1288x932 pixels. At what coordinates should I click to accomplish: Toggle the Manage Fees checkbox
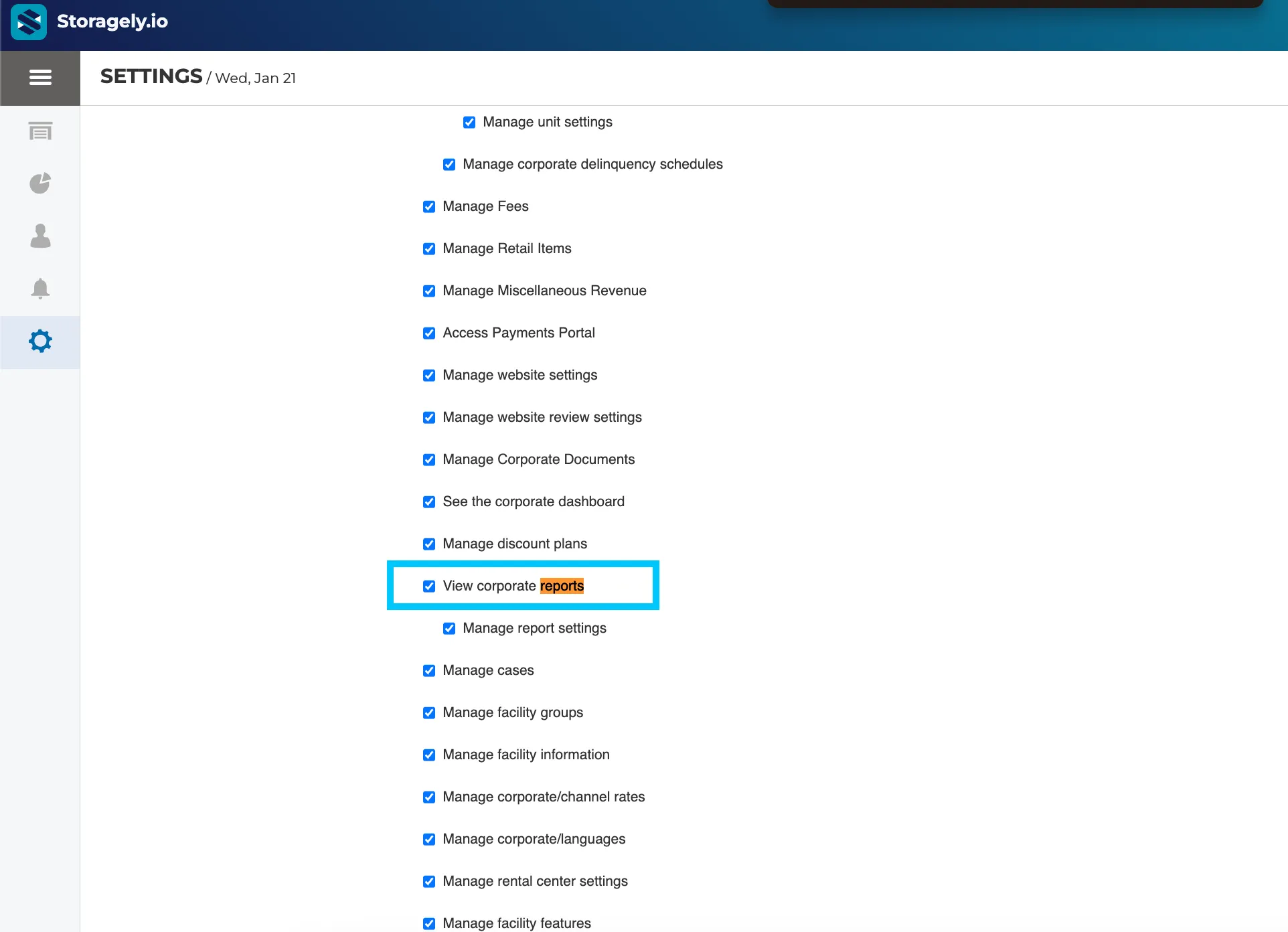(x=429, y=206)
